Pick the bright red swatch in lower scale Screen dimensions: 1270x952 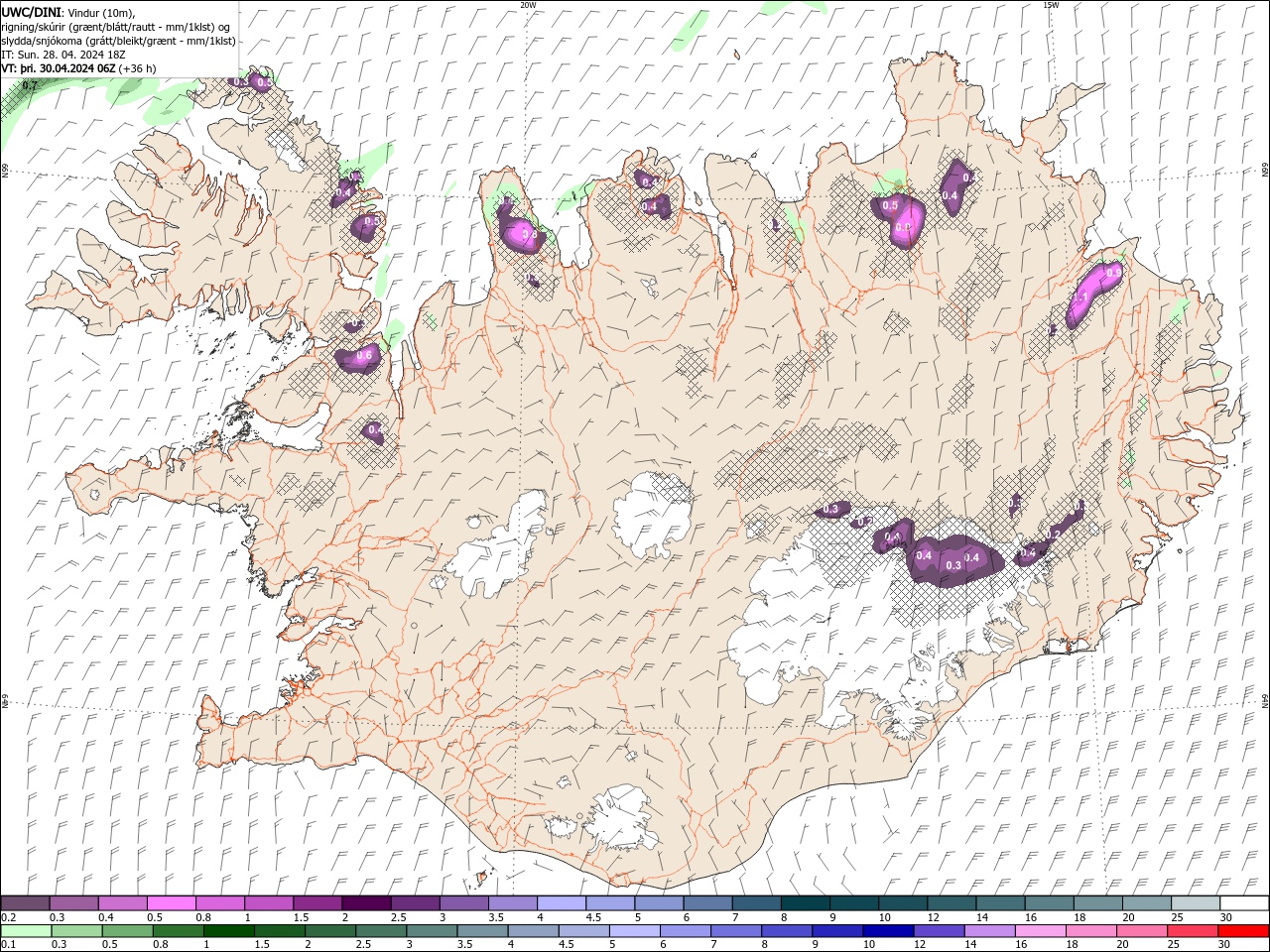click(1244, 931)
